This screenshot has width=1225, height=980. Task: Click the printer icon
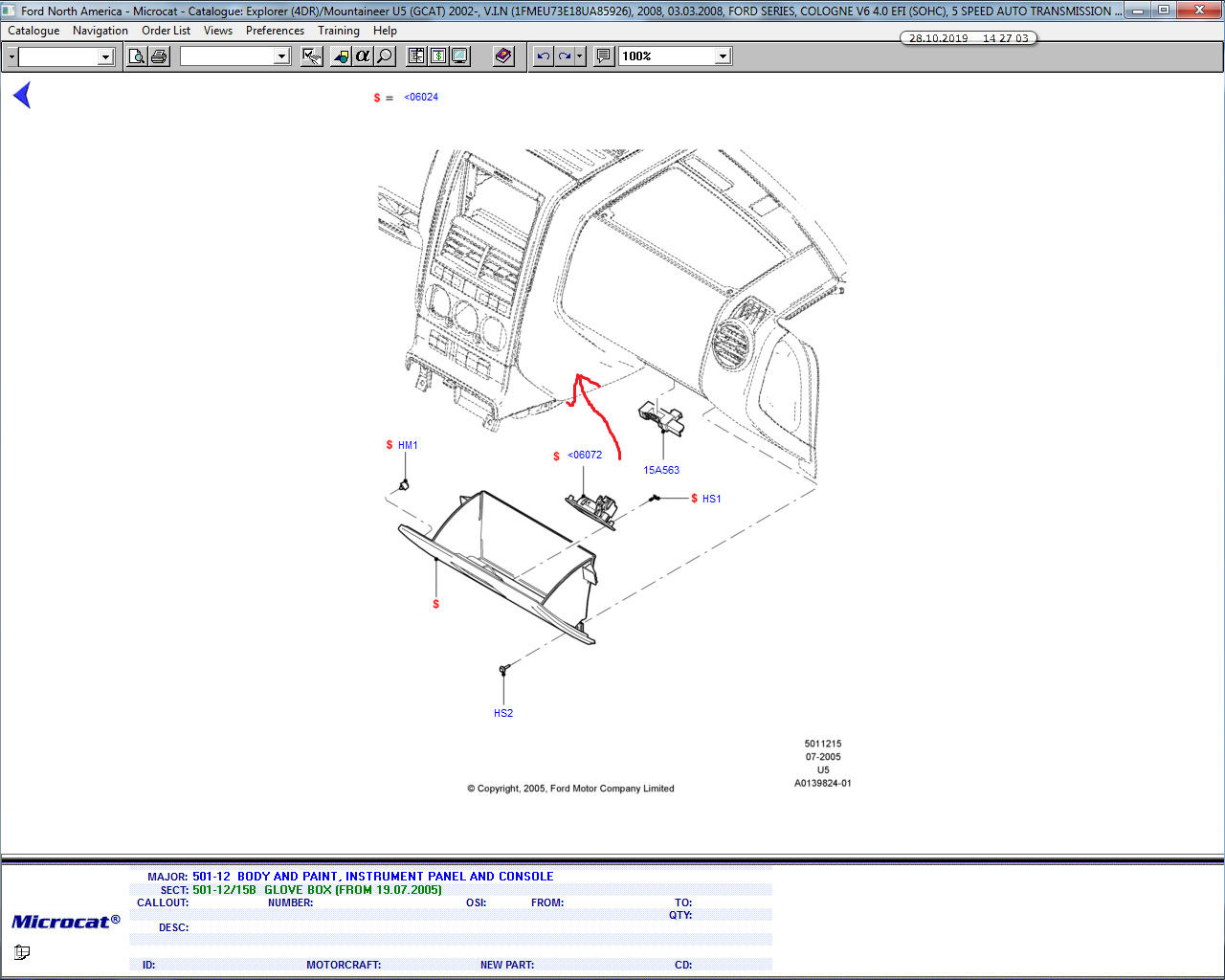click(x=159, y=56)
